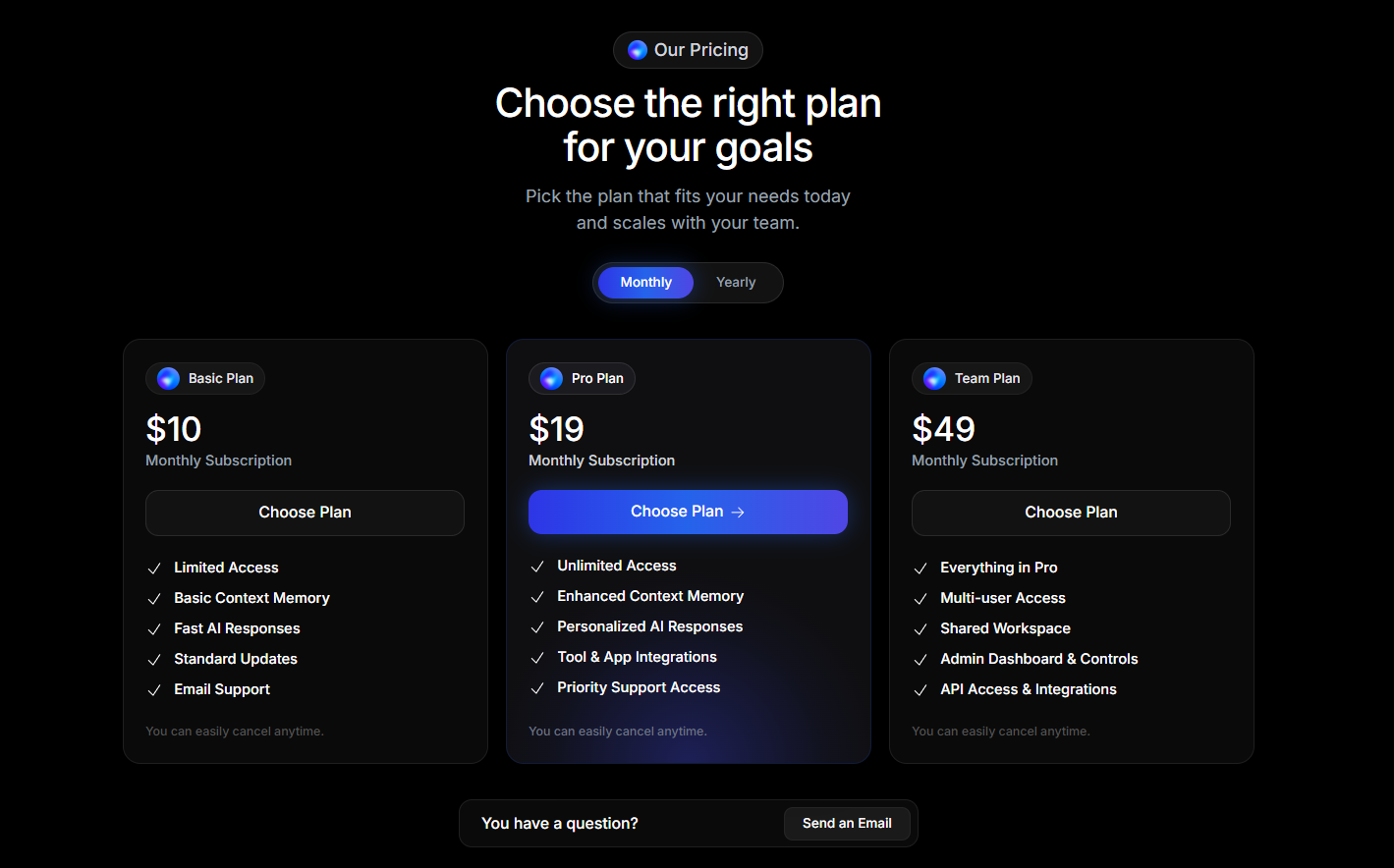
Task: Click the checkmark beside Limited Access
Action: pyautogui.click(x=154, y=569)
